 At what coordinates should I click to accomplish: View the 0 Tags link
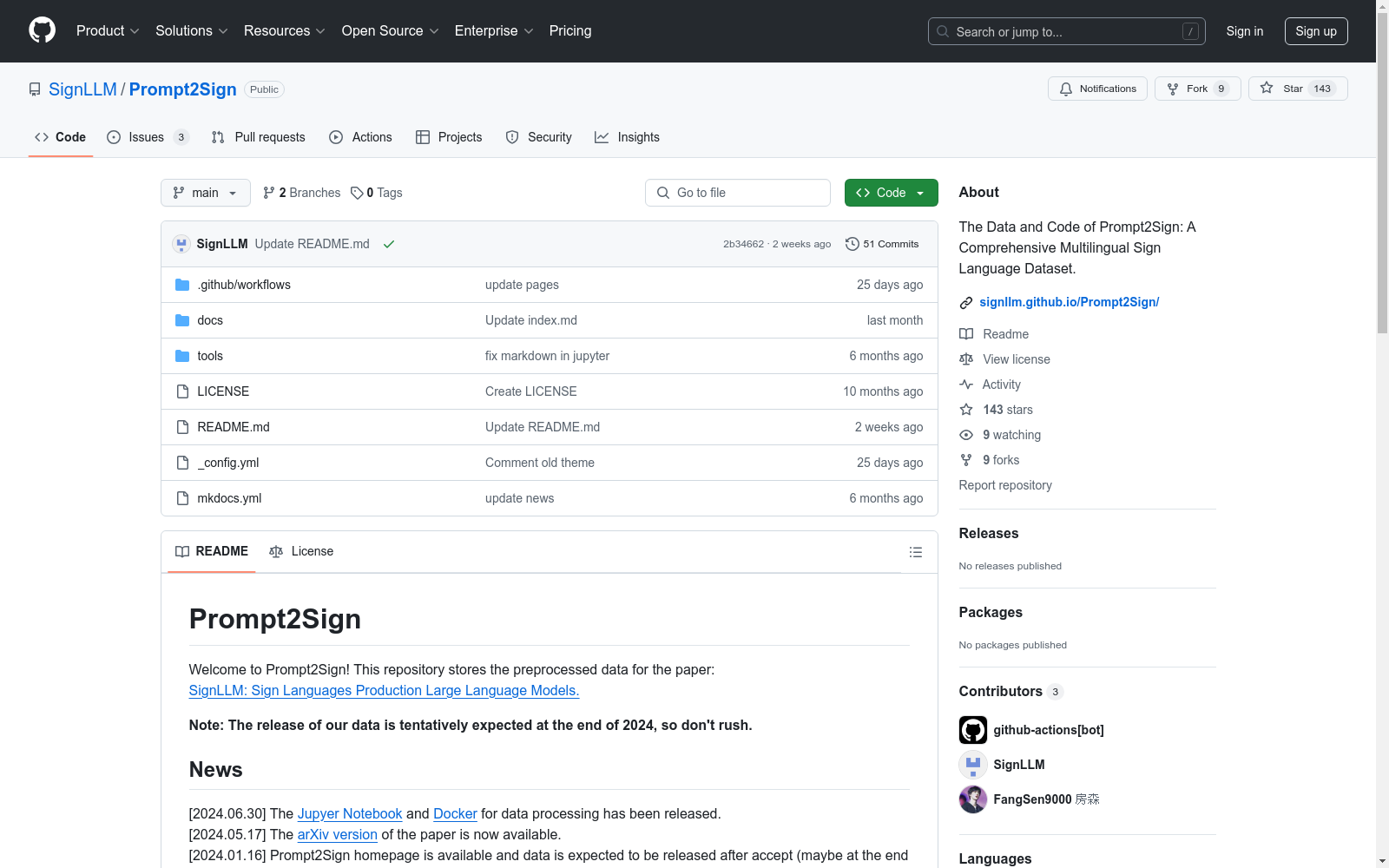pyautogui.click(x=377, y=193)
